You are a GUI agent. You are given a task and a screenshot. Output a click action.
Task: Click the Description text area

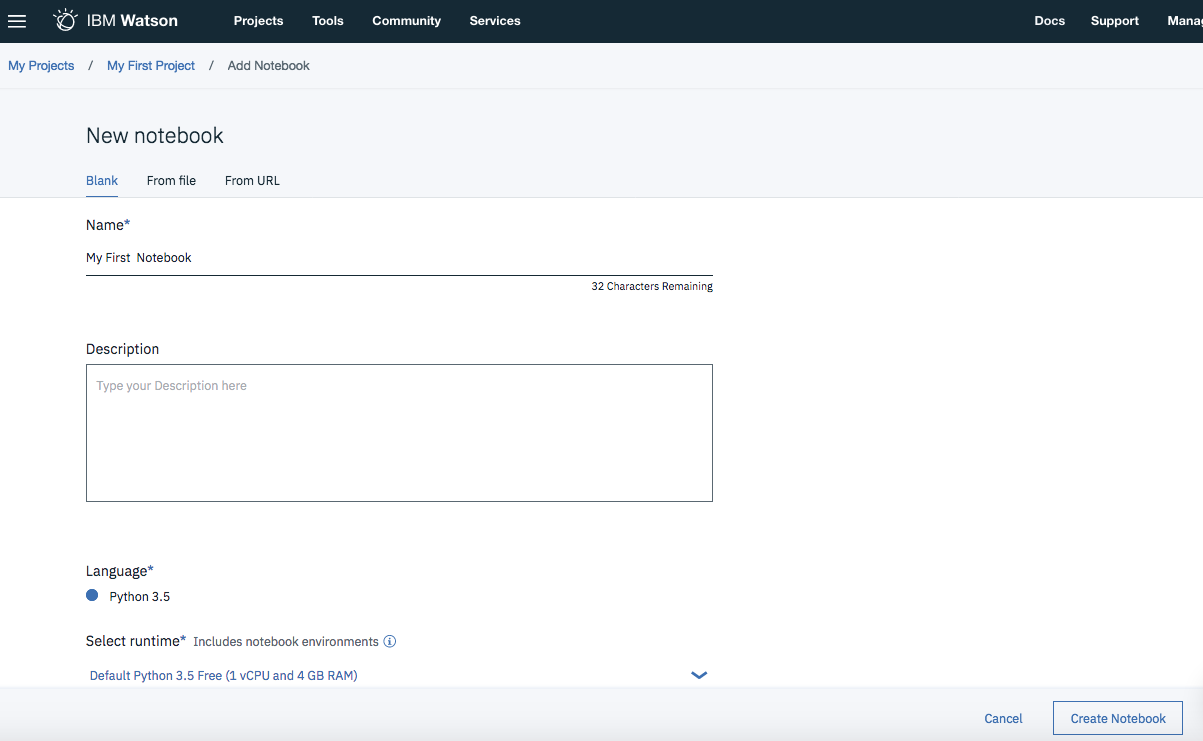coord(399,432)
